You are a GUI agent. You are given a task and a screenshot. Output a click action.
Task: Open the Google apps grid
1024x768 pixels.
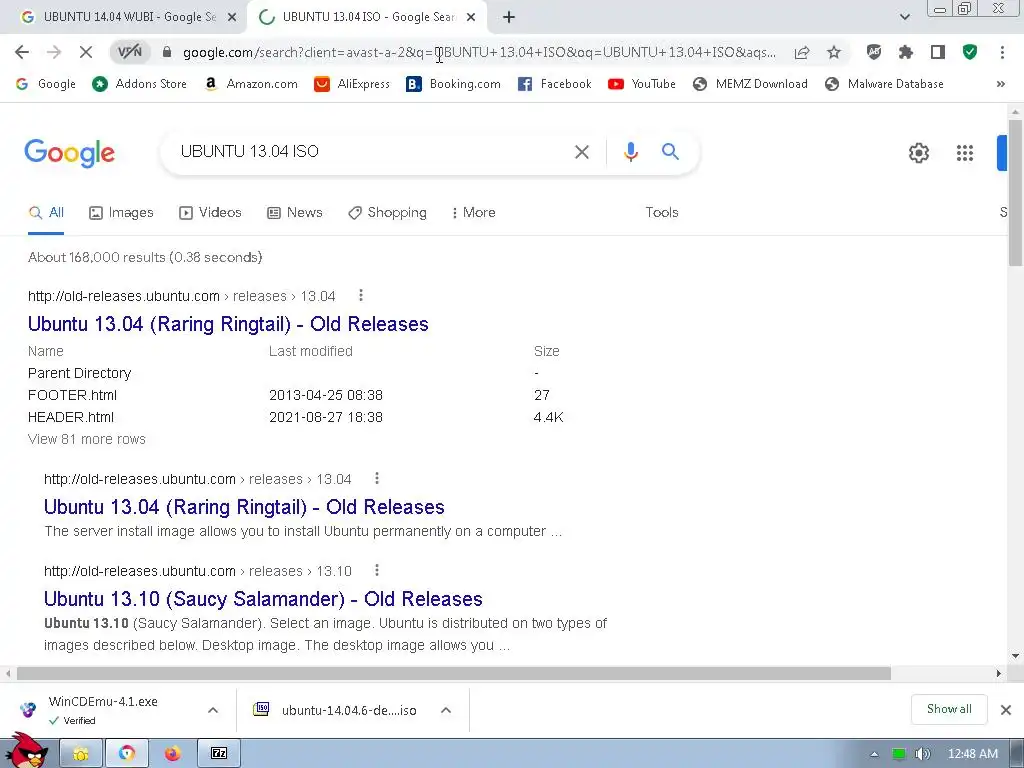click(x=965, y=153)
